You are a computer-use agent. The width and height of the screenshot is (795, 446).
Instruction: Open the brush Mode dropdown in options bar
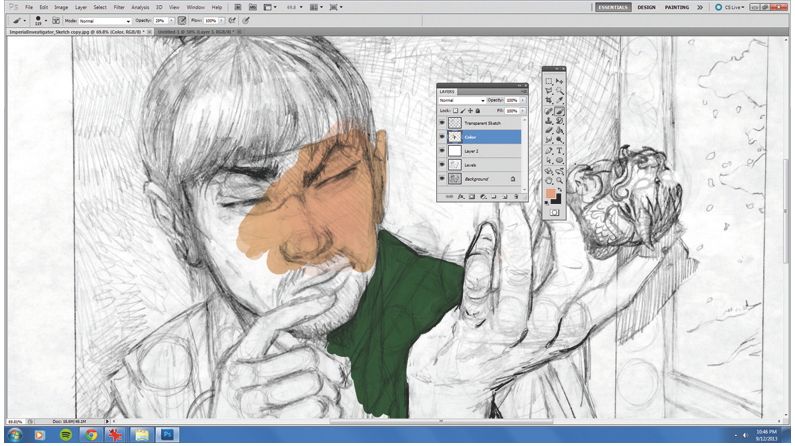(x=105, y=21)
